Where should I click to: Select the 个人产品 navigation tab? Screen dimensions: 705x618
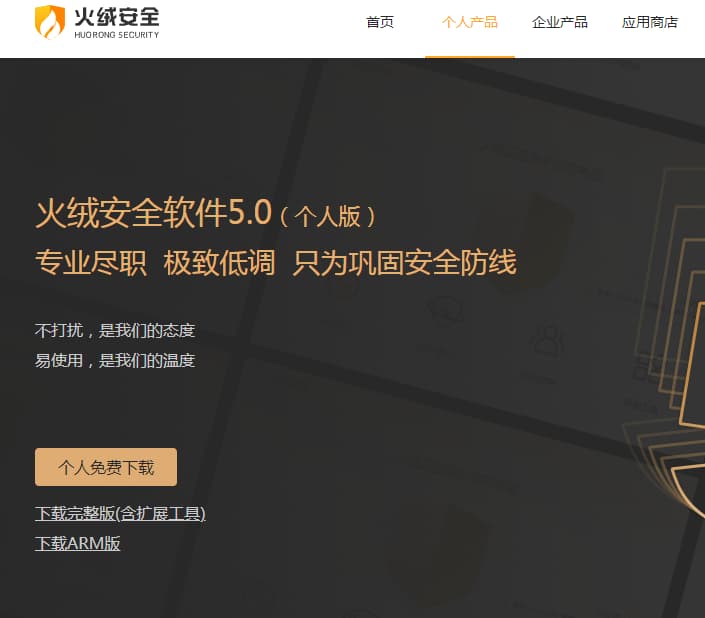pos(470,22)
